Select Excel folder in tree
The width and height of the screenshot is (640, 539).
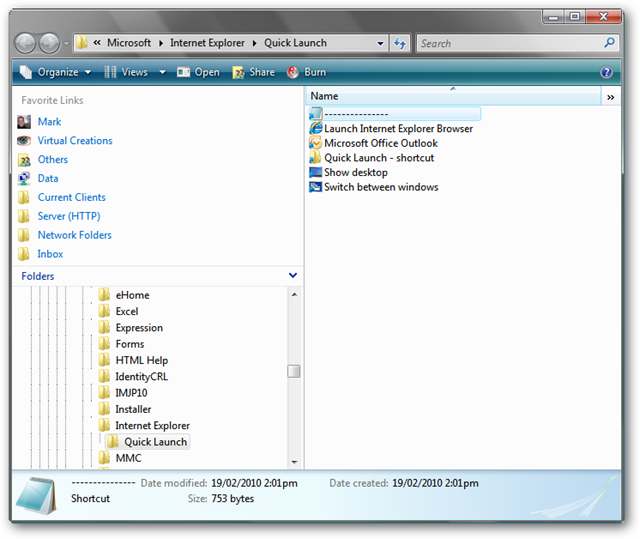(x=127, y=311)
